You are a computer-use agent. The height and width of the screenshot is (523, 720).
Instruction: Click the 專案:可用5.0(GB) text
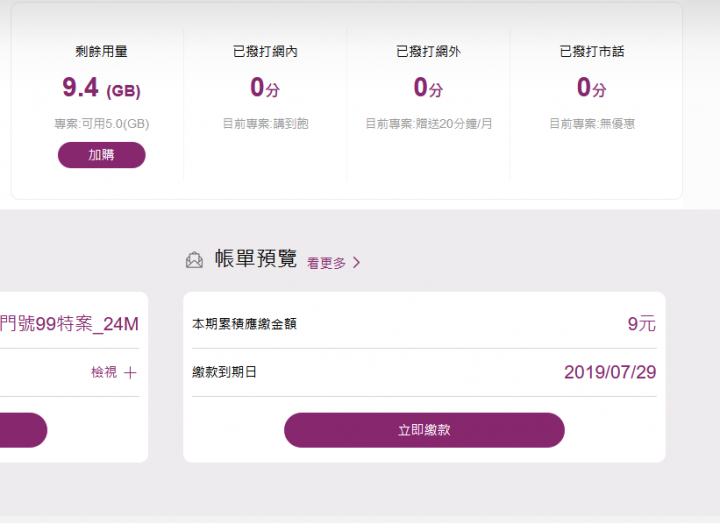click(101, 124)
